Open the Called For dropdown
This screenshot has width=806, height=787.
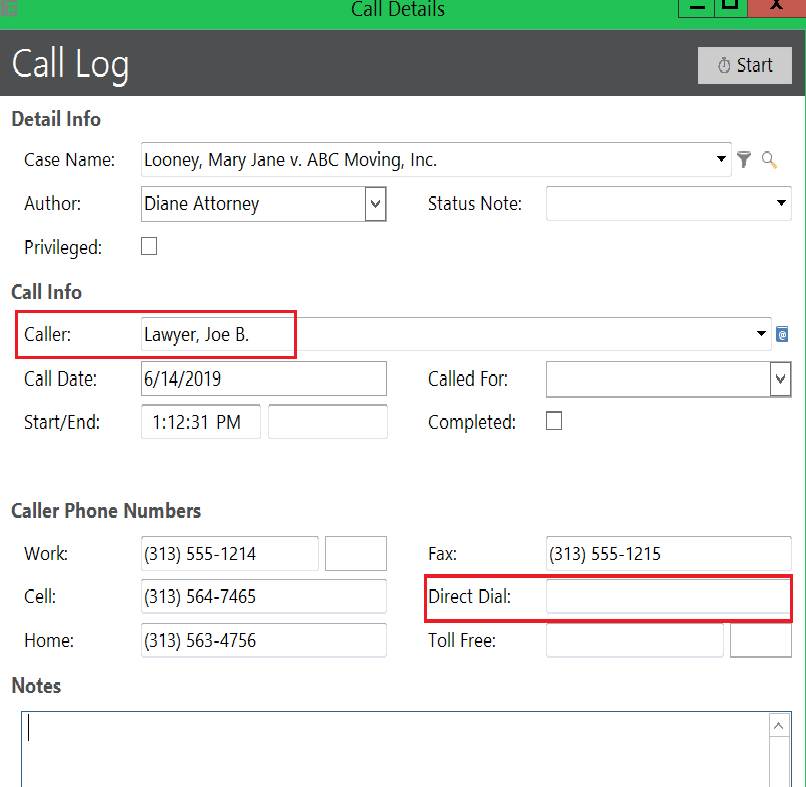pyautogui.click(x=780, y=379)
